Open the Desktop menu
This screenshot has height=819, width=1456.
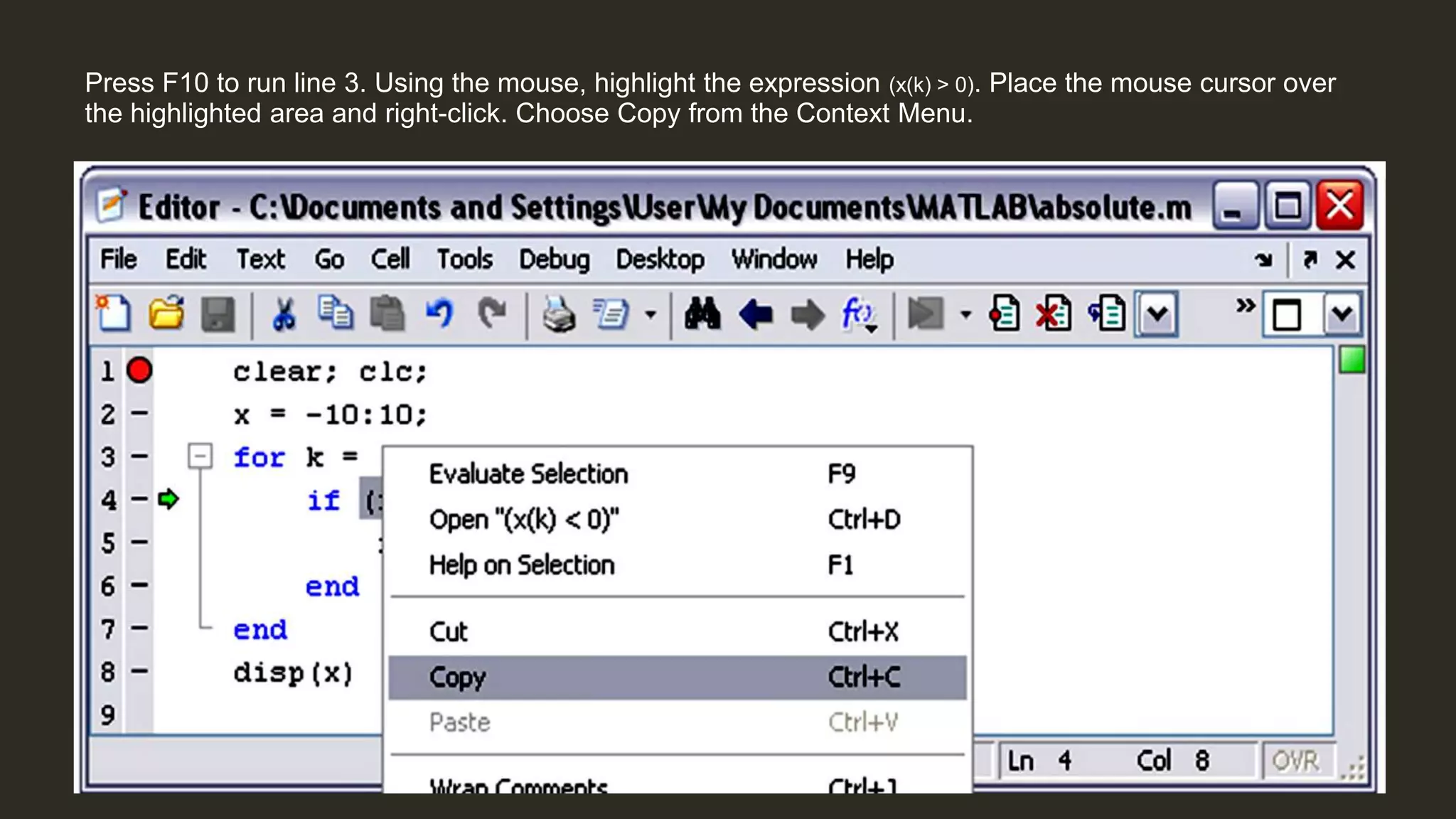click(x=660, y=259)
